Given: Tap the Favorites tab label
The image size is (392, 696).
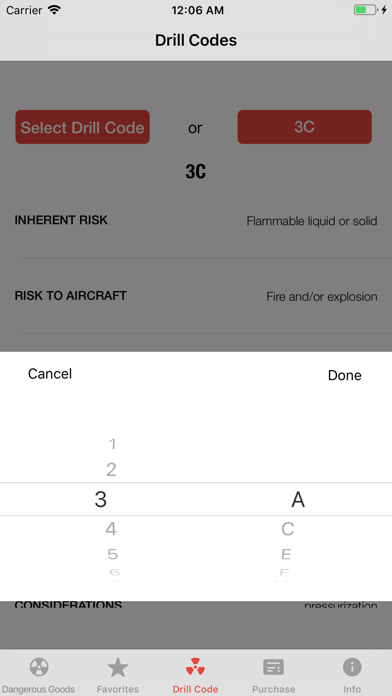Looking at the screenshot, I should (118, 689).
